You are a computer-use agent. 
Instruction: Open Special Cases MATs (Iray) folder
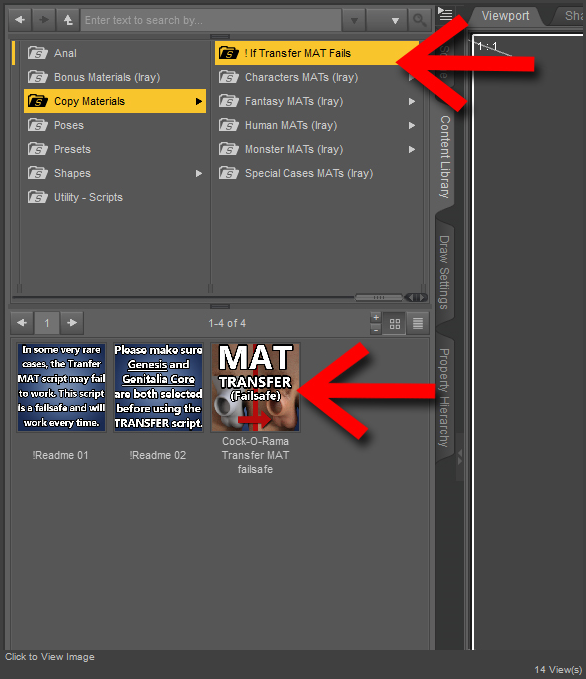[317, 173]
